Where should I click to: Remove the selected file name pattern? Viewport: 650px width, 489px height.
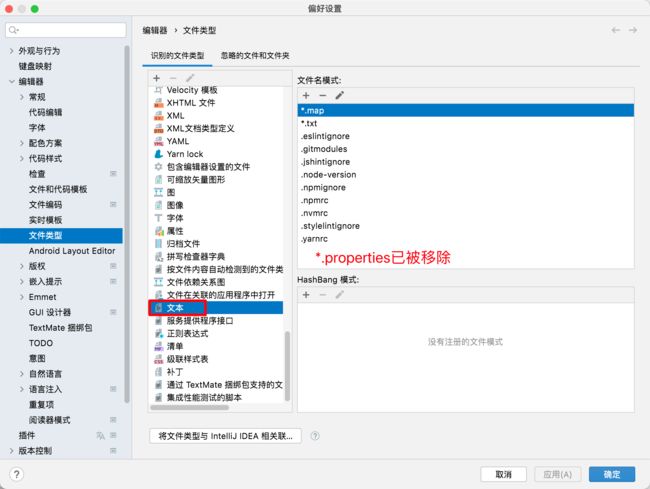323,95
